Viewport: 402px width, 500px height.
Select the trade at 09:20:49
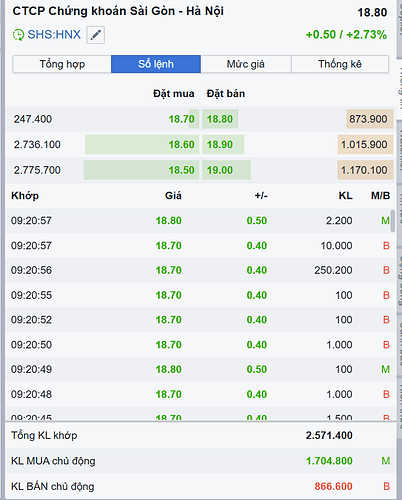[200, 369]
